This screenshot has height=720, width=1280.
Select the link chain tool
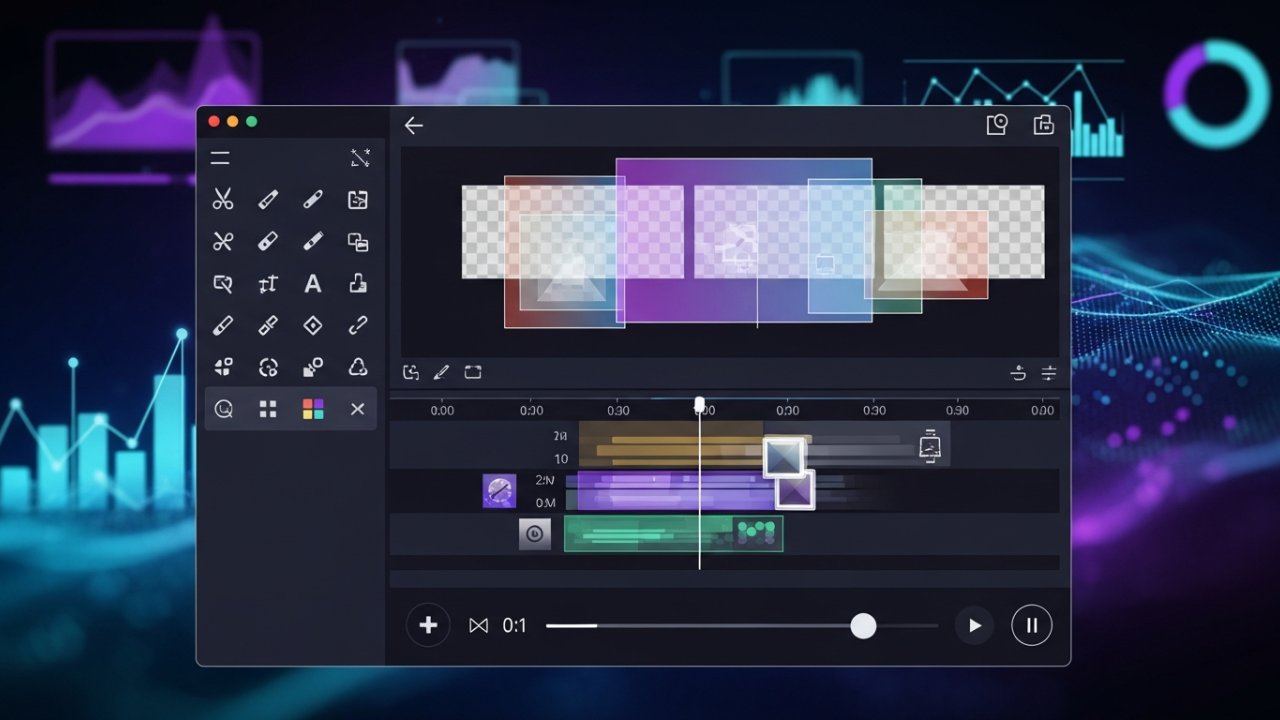click(358, 326)
